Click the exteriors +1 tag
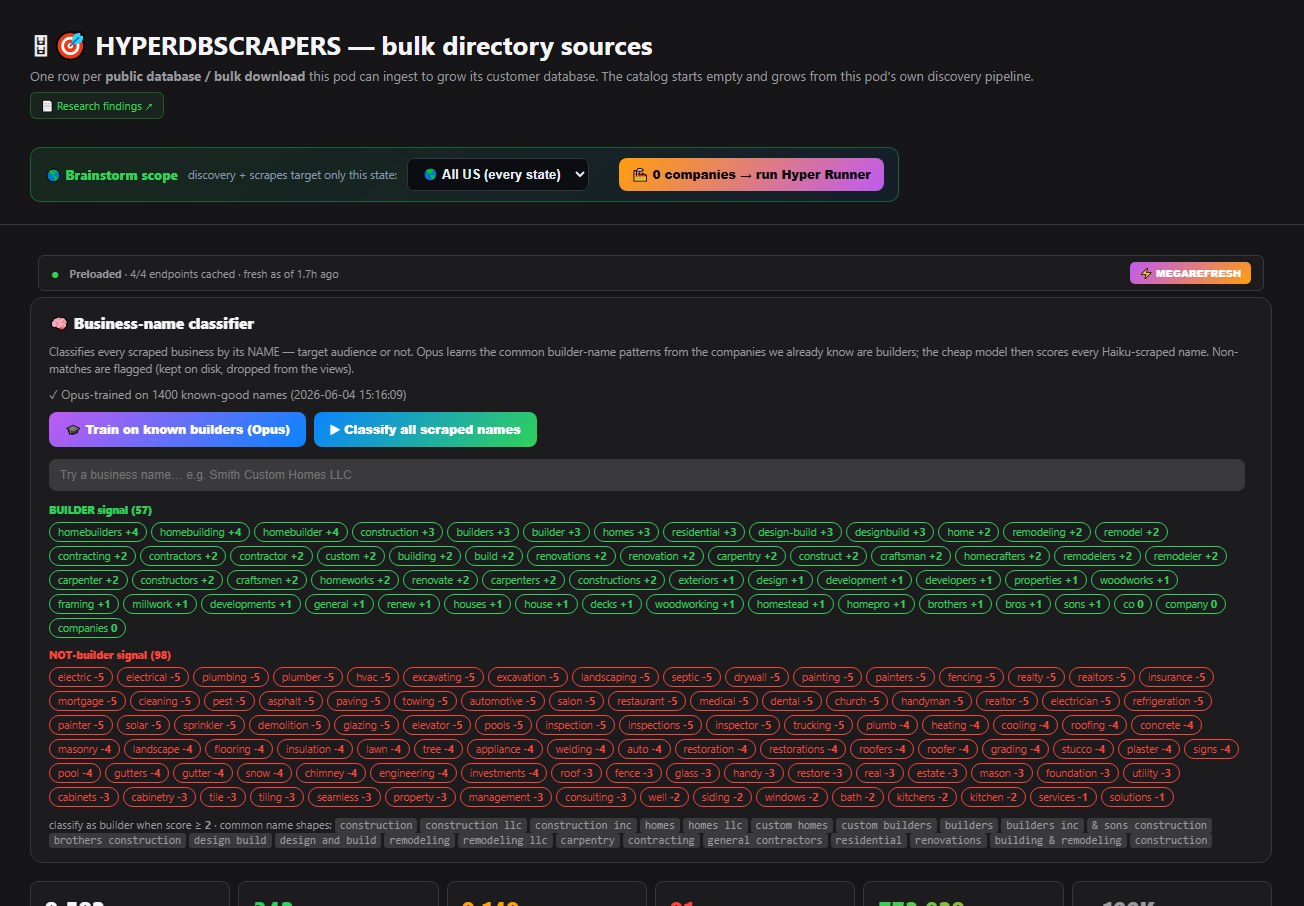1304x906 pixels. [705, 580]
